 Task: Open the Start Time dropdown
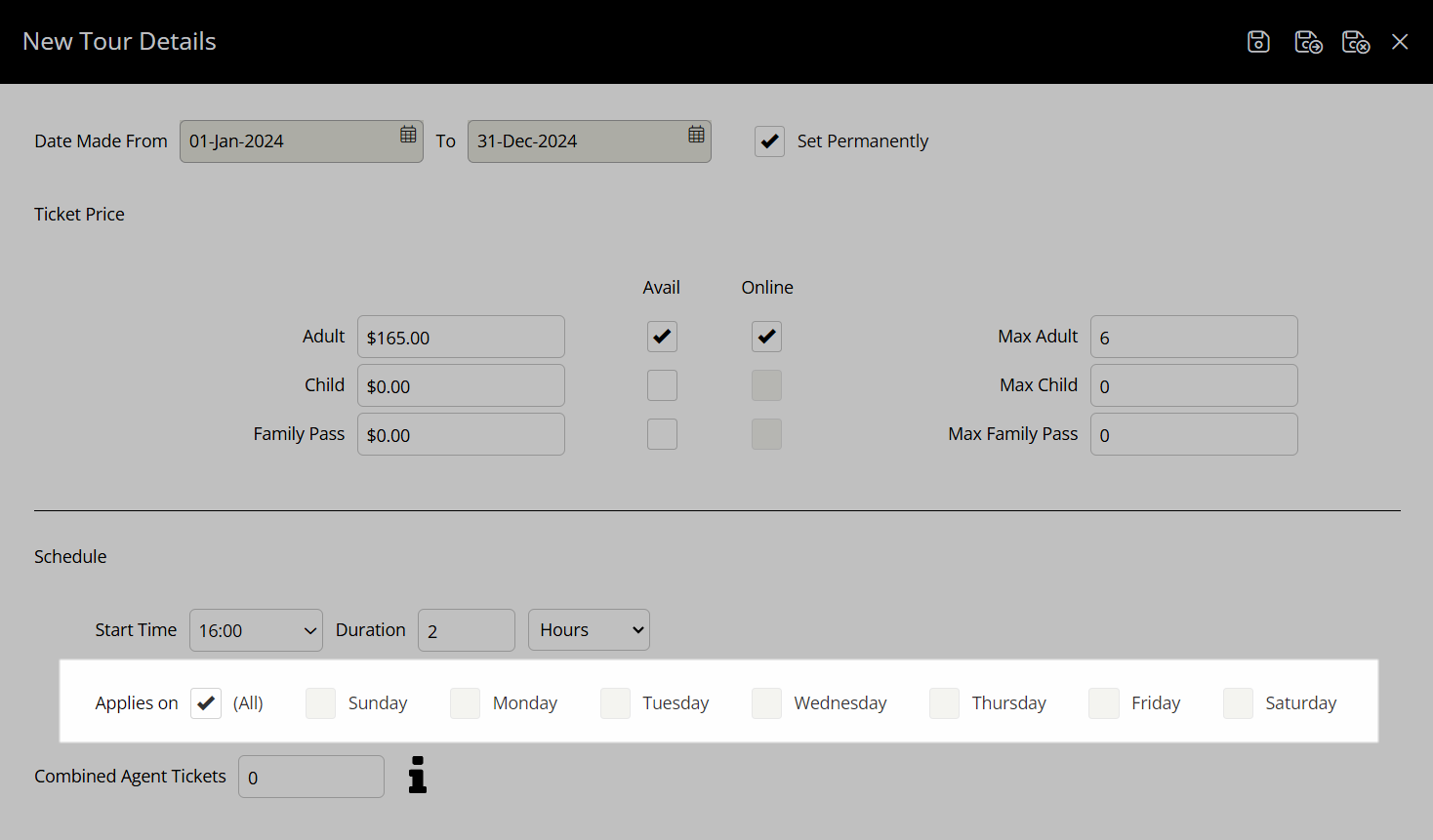[256, 630]
